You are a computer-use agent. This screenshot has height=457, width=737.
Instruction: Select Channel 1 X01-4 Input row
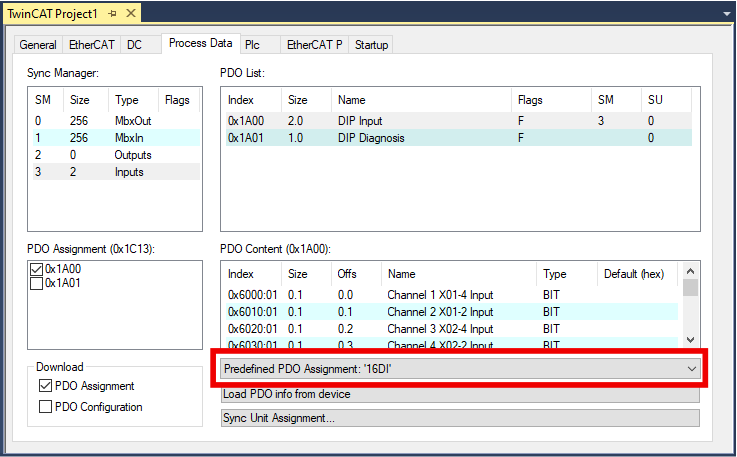point(452,295)
